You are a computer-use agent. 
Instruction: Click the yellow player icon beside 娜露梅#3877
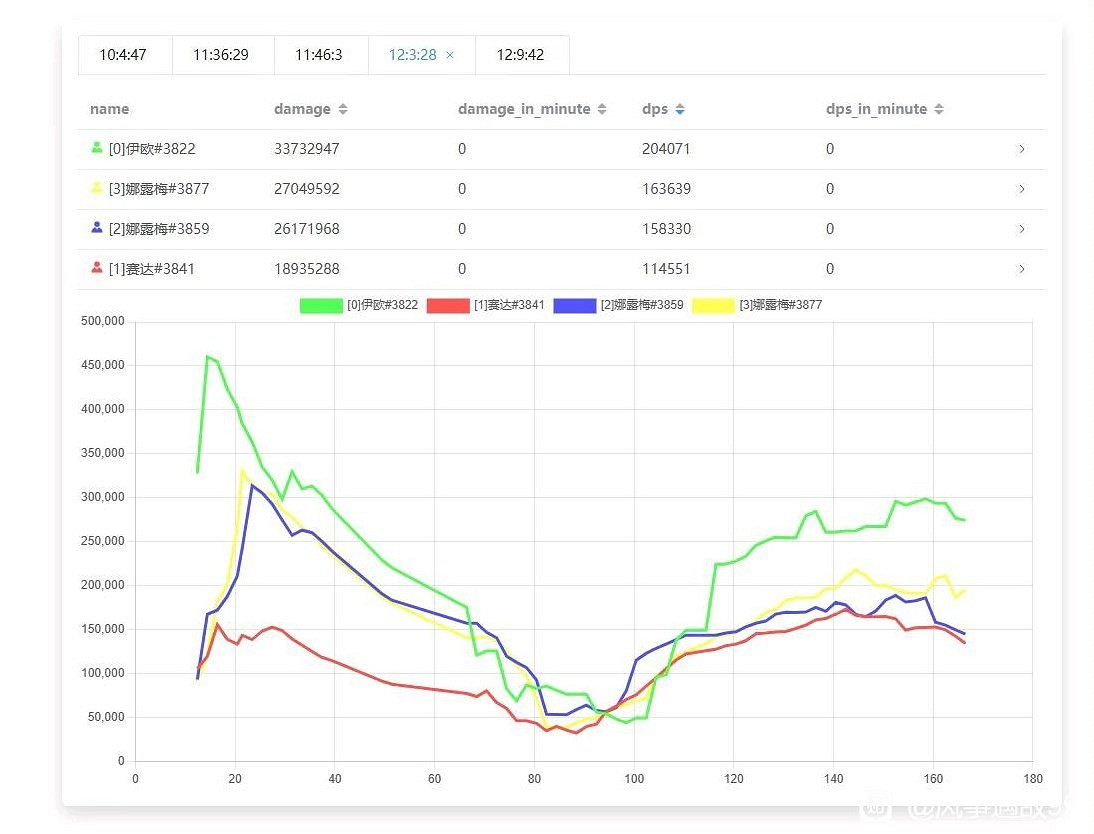pyautogui.click(x=97, y=188)
